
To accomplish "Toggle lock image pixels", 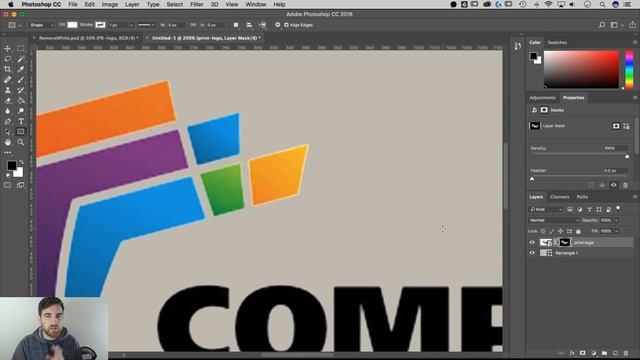I will 552,231.
